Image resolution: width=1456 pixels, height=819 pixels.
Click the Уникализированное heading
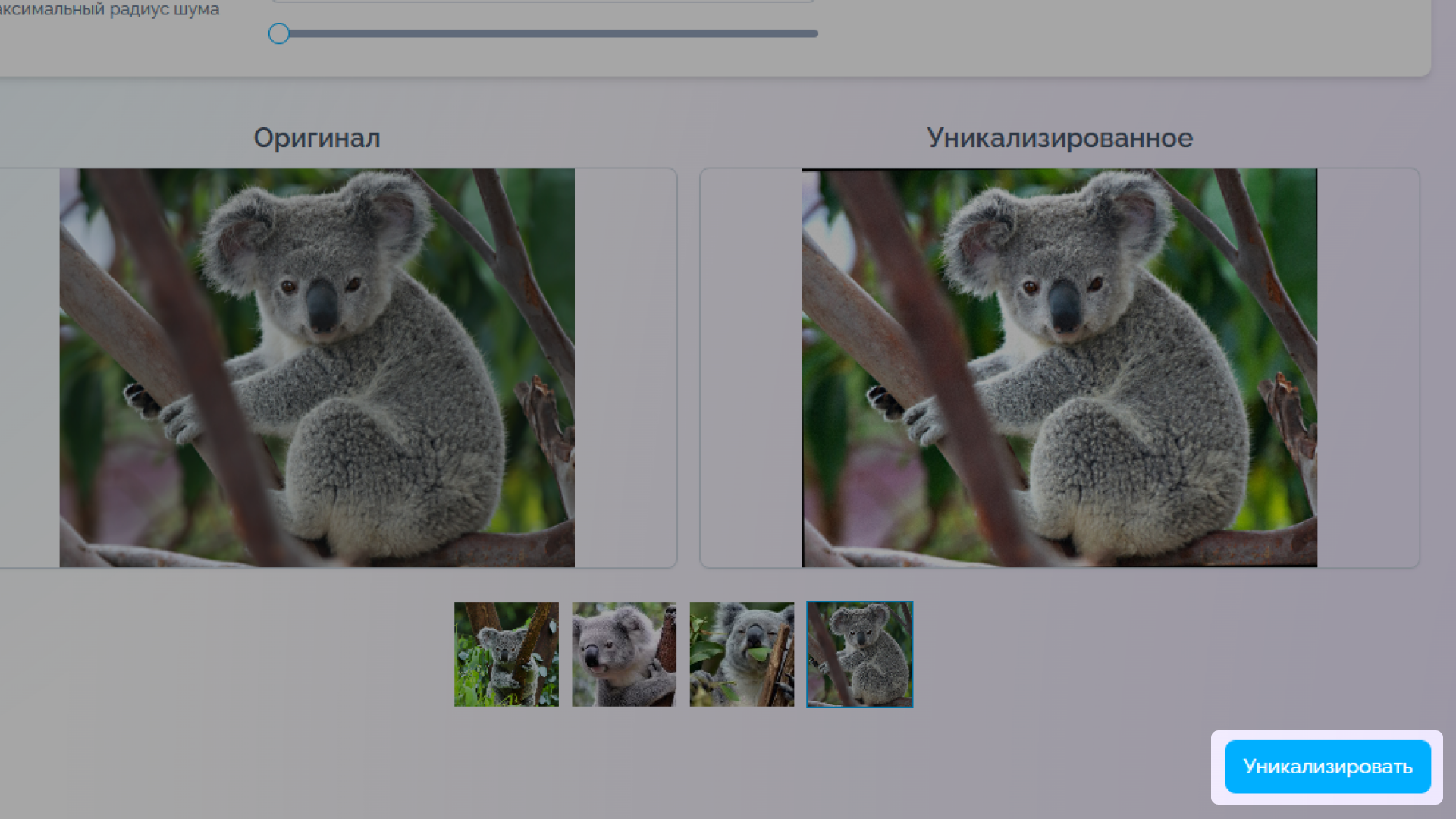(x=1059, y=138)
